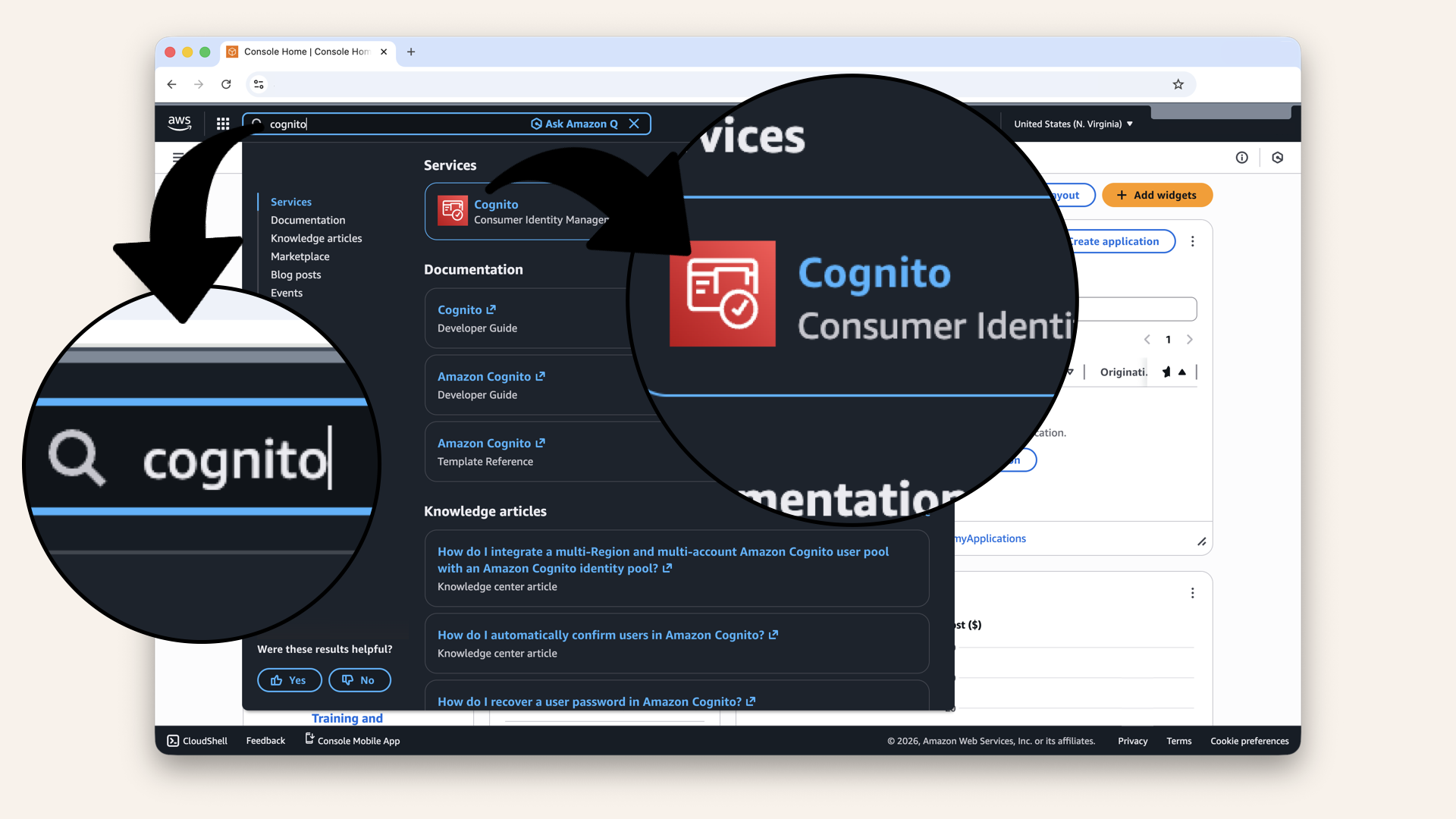
Task: Toggle the sidebar hamburger menu
Action: click(178, 157)
